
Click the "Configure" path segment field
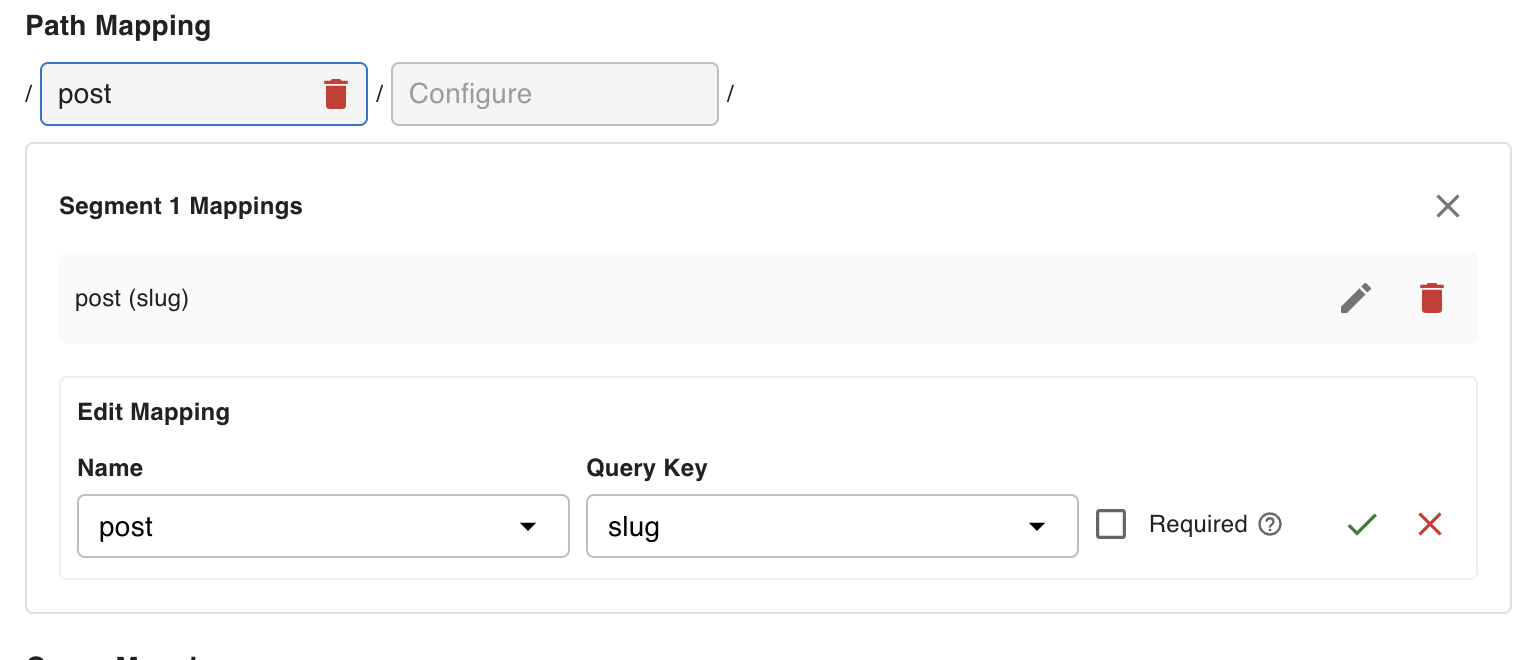click(554, 94)
